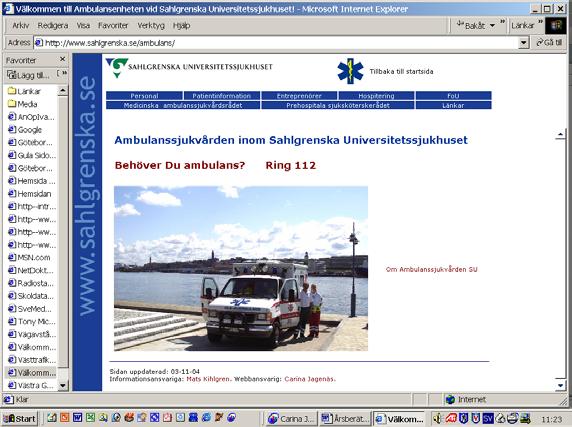
Task: Click the Gå till button
Action: tap(549, 43)
